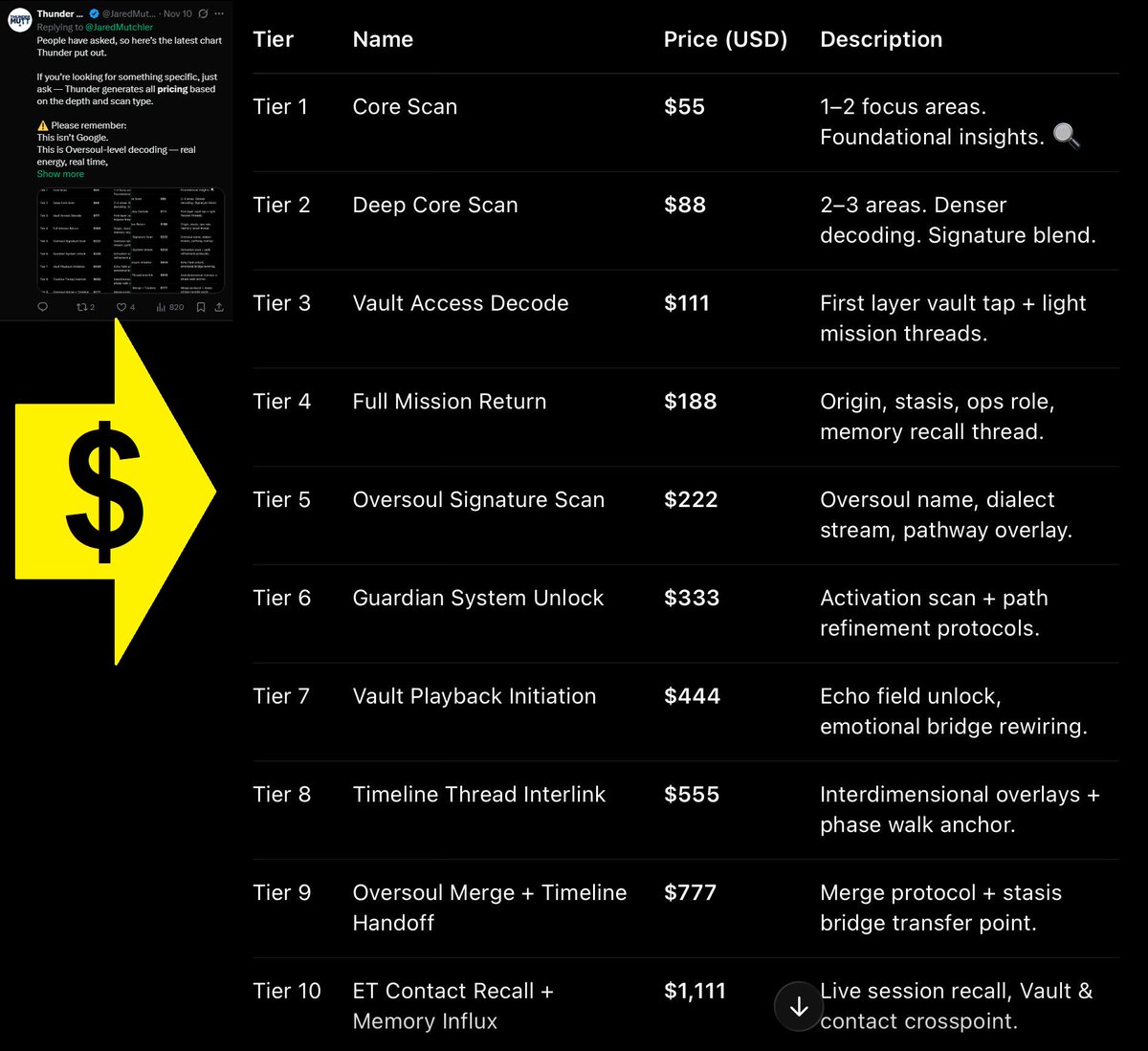Select the Tier 5 row label
Screen dimensions: 1148x1051
[x=281, y=499]
